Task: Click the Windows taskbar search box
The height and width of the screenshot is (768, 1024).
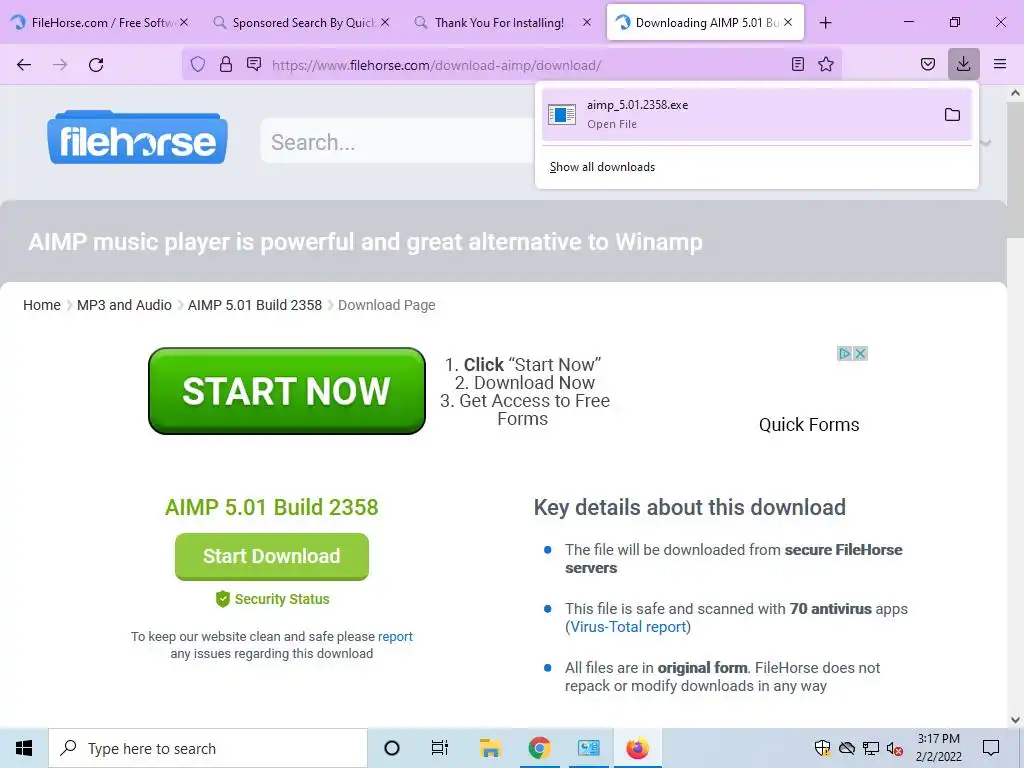Action: [208, 748]
